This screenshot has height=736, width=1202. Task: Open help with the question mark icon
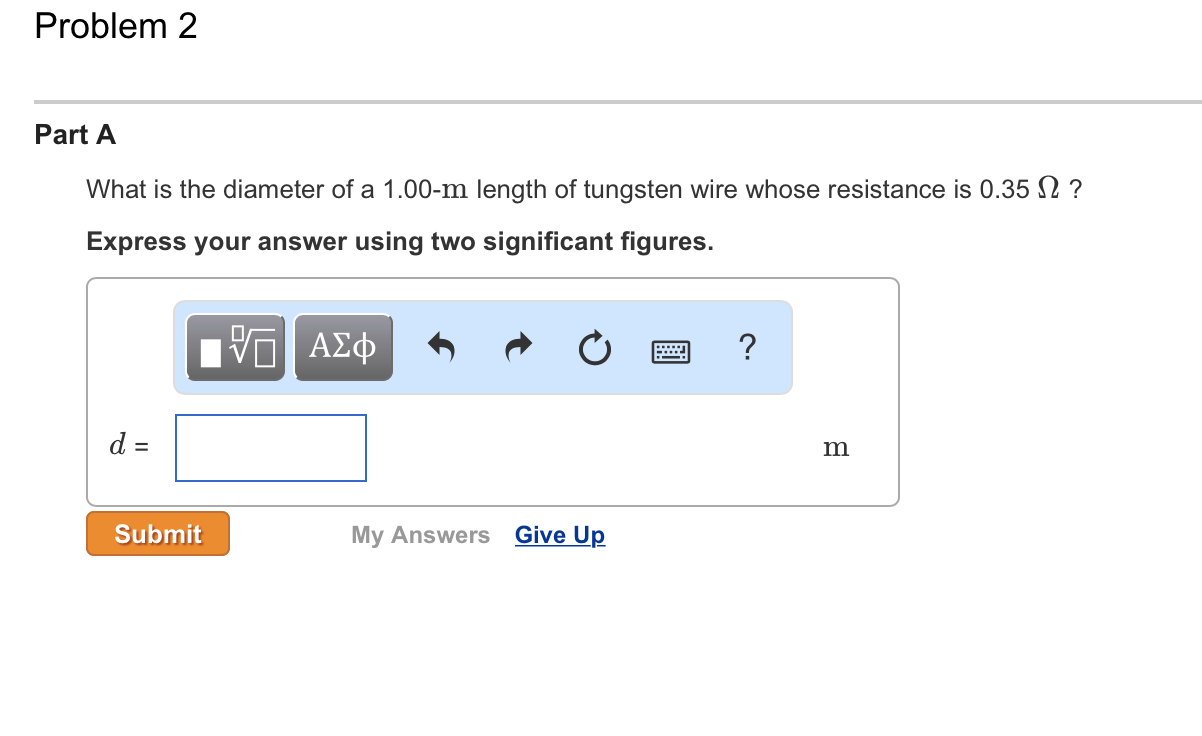tap(747, 348)
